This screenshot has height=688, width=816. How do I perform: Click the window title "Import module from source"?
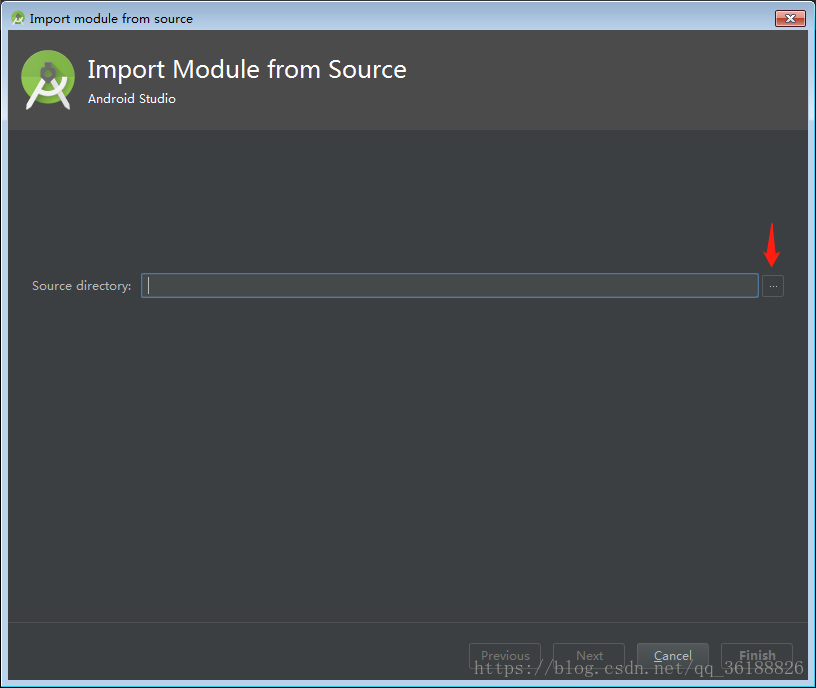click(x=111, y=18)
